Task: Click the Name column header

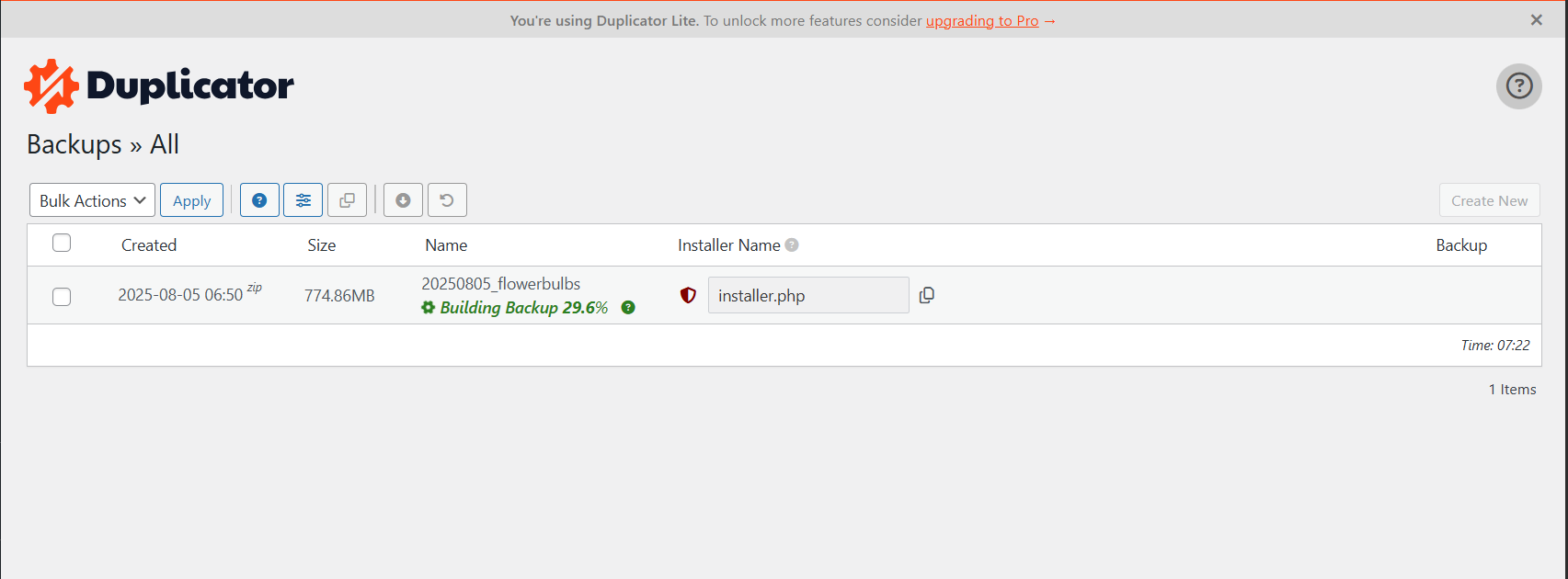Action: 446,245
